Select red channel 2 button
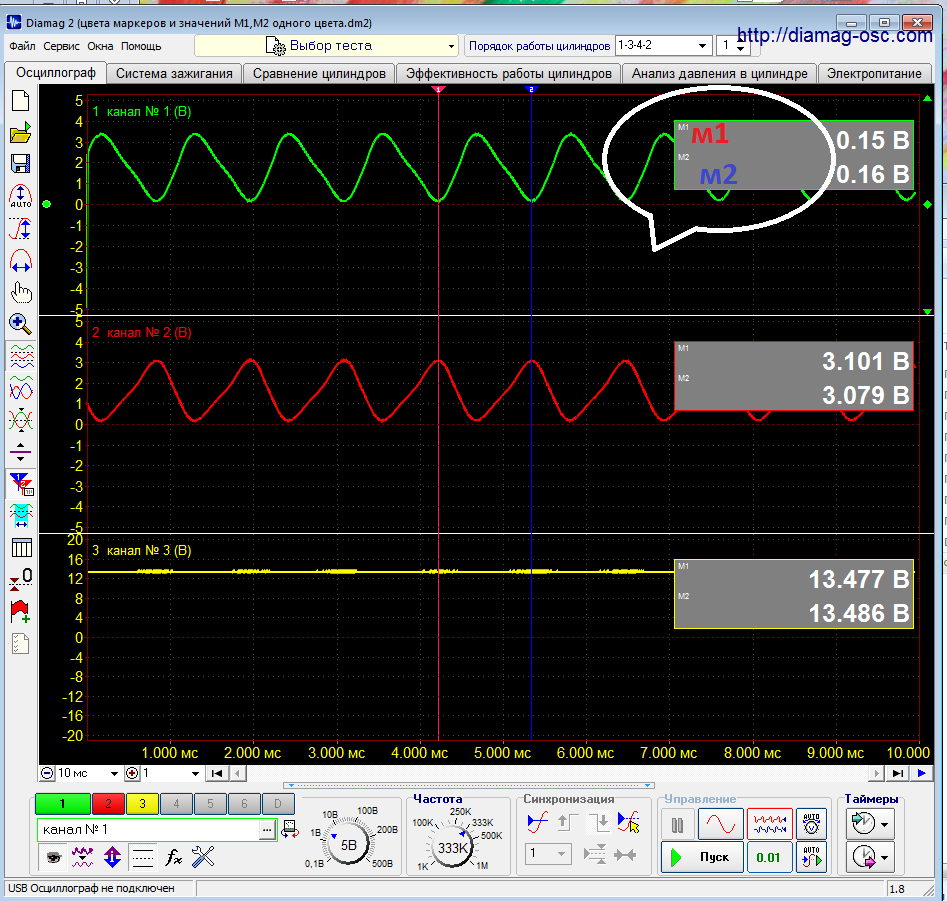Screen dimensions: 947x901 [x=108, y=804]
